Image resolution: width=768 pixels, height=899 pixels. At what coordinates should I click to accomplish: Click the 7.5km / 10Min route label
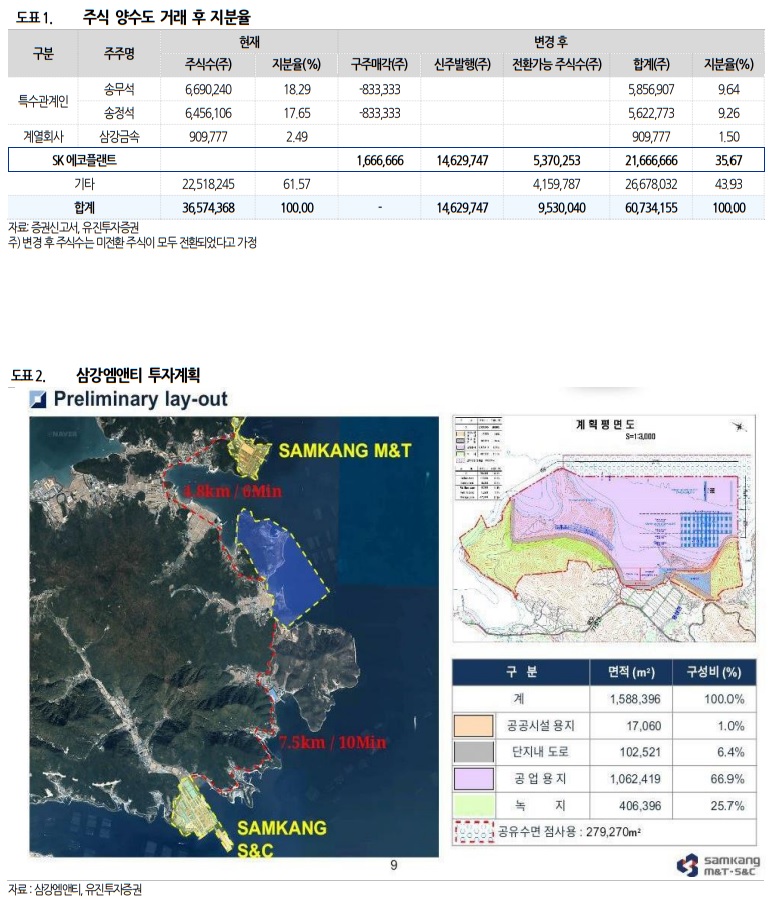[332, 742]
